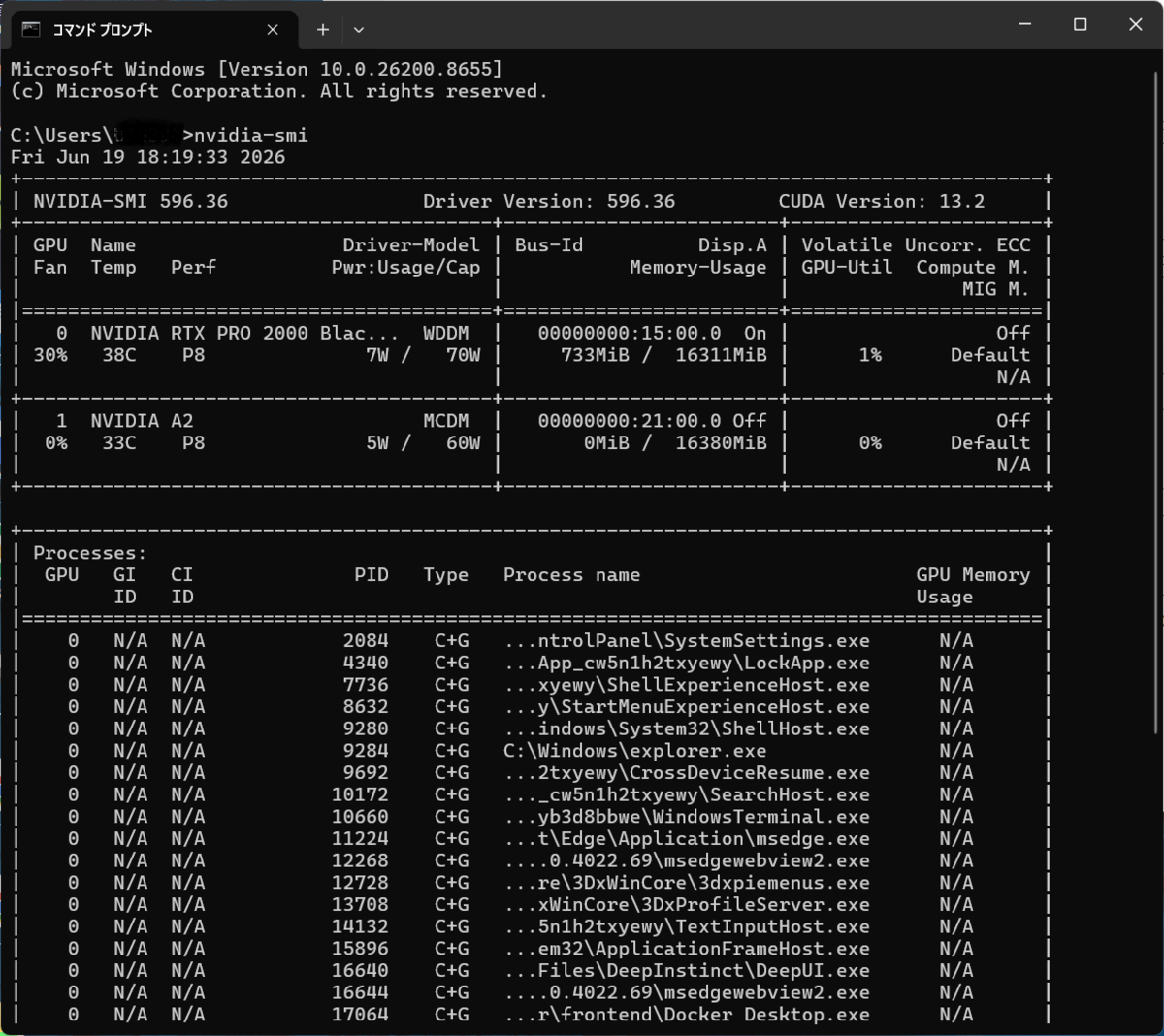1164x1036 pixels.
Task: Click the ApplicationFrameHost.exe process name
Action: (687, 949)
